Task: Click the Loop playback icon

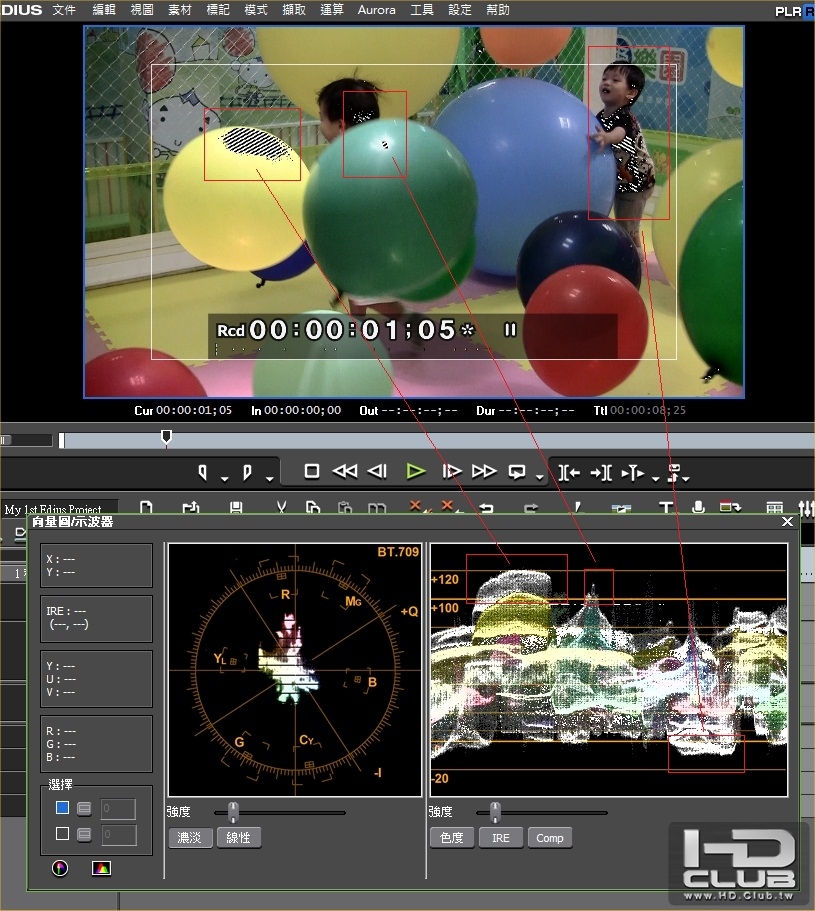Action: pyautogui.click(x=517, y=472)
